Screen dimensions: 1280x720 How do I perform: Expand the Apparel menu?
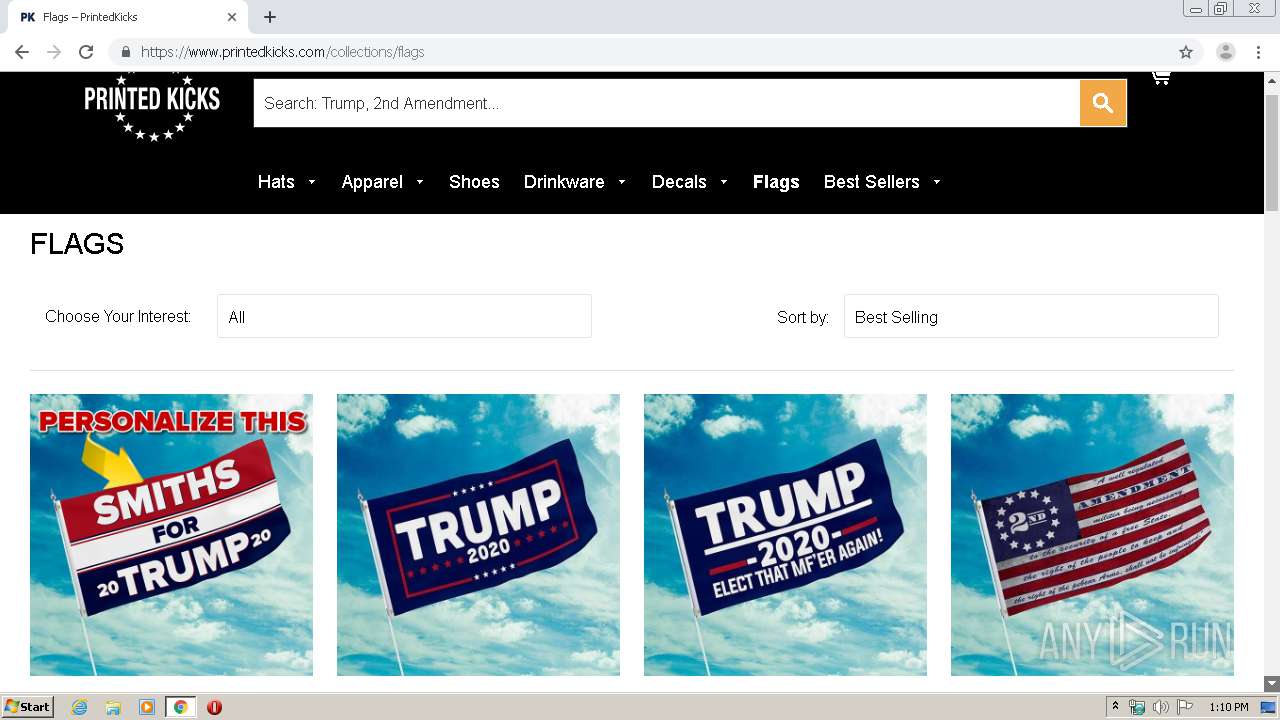(383, 182)
